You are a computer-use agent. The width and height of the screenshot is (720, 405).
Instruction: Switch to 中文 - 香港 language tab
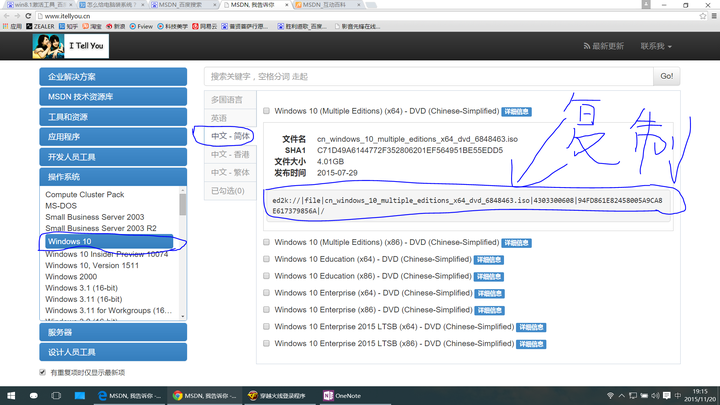point(230,154)
